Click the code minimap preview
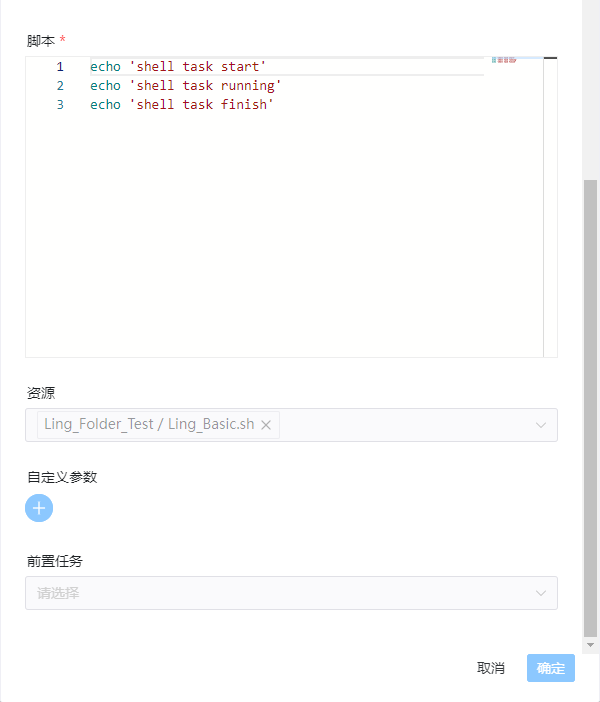This screenshot has width=600, height=702. 504,60
